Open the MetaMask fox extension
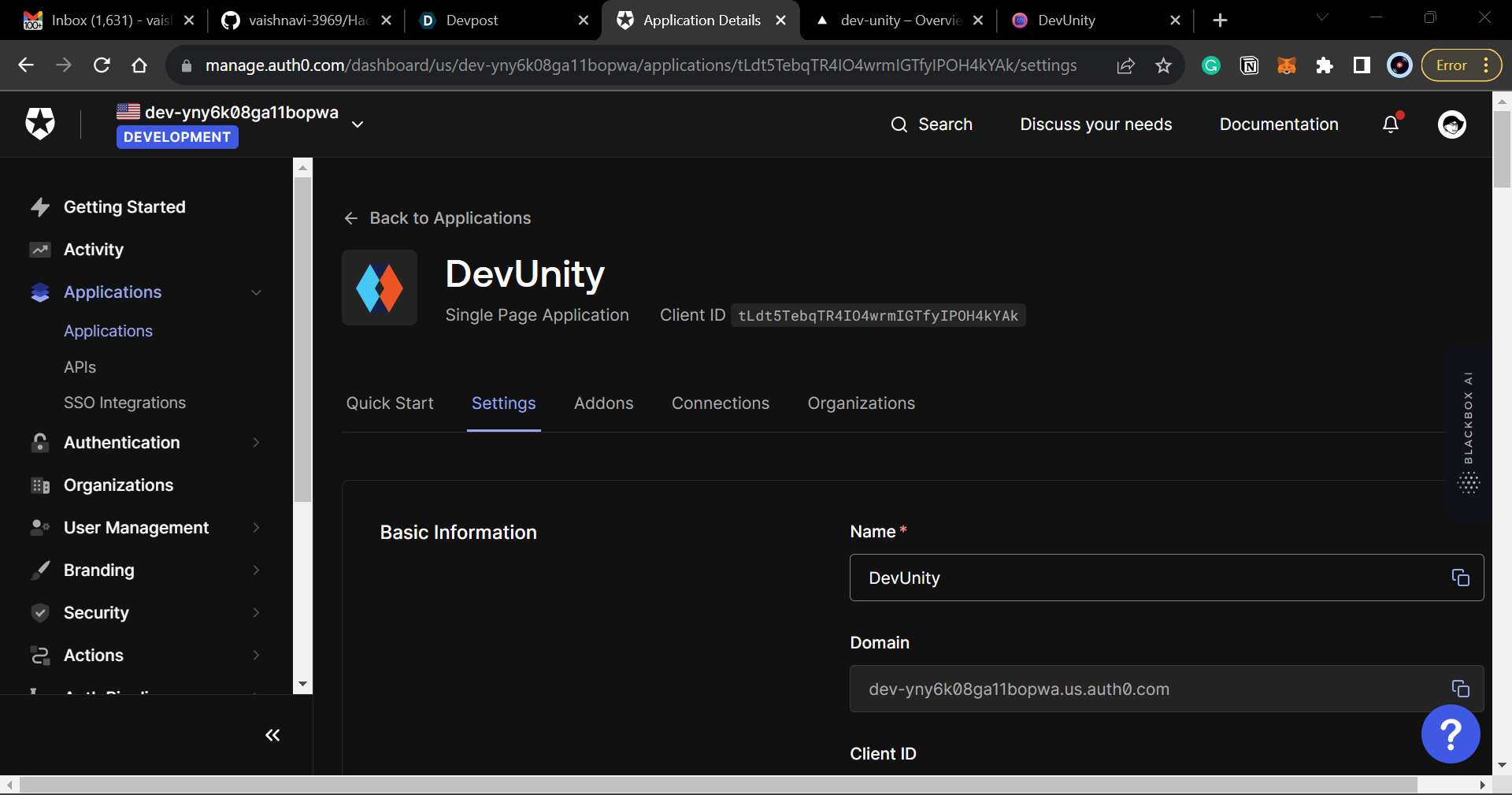Screen dimensions: 1512x795 1287,65
